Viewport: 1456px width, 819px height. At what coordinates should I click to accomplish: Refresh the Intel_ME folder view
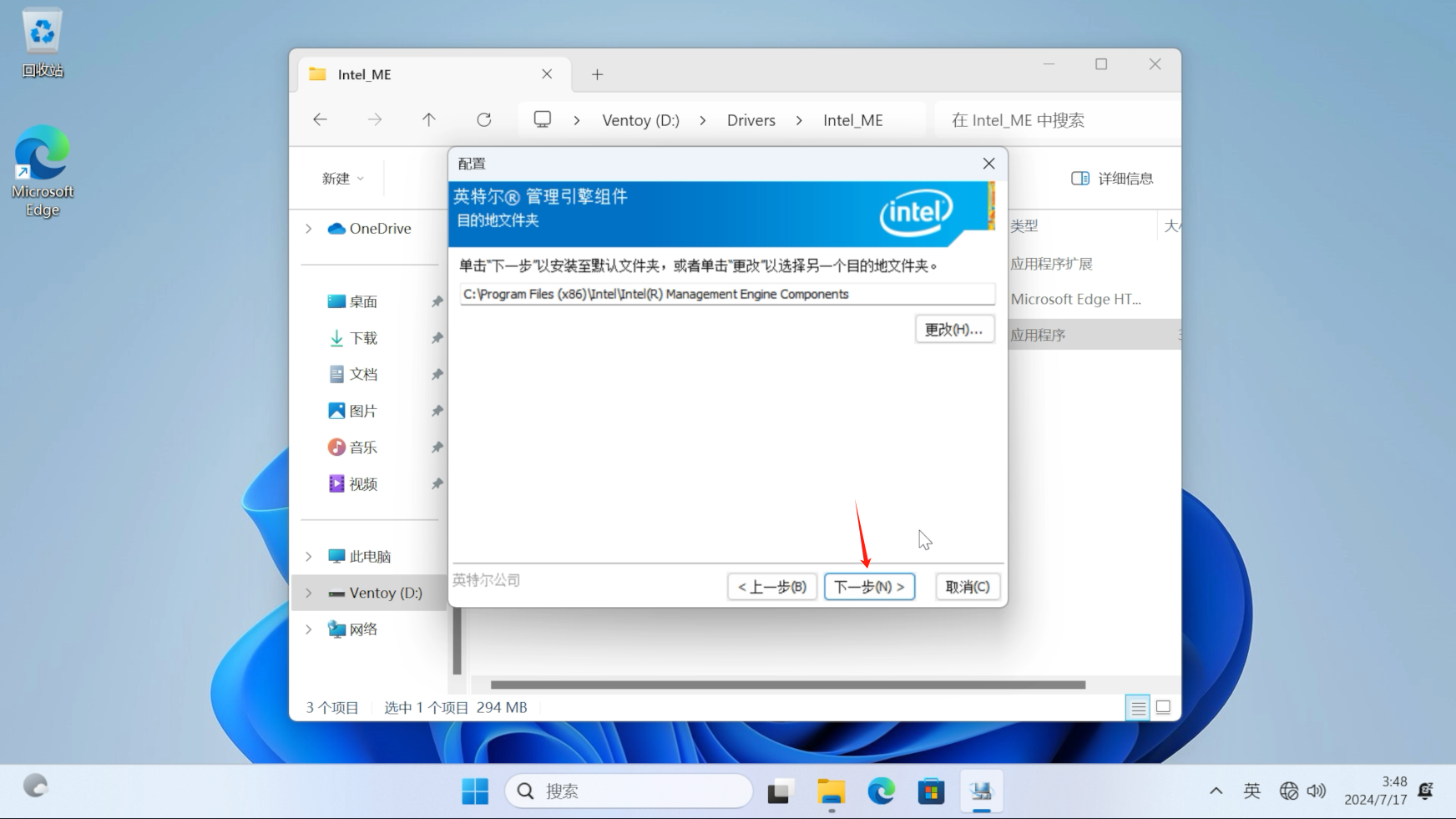click(484, 119)
